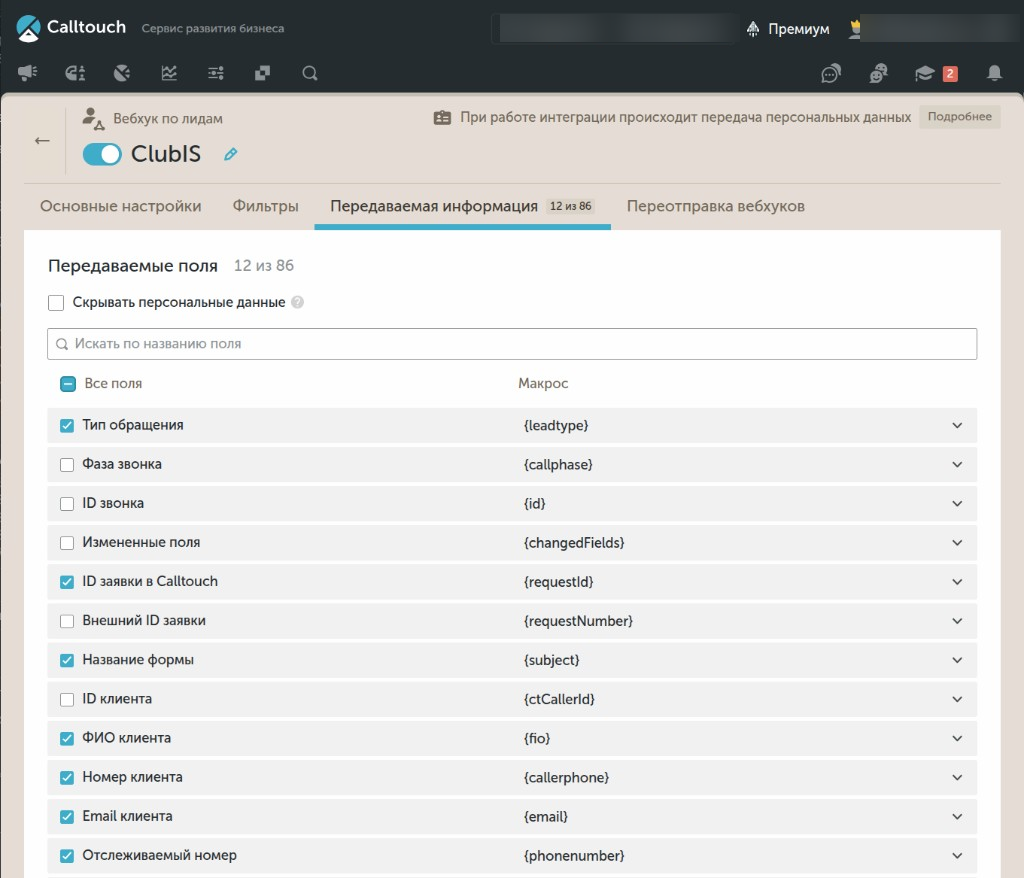The width and height of the screenshot is (1024, 878).
Task: Uncheck ФИО клиента
Action: tap(67, 738)
